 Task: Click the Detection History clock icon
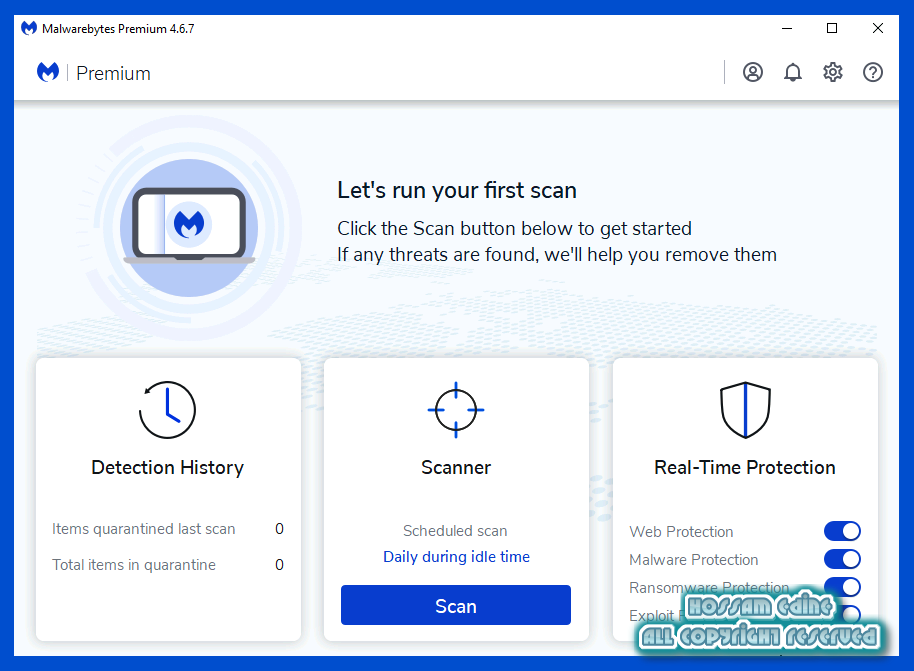167,410
